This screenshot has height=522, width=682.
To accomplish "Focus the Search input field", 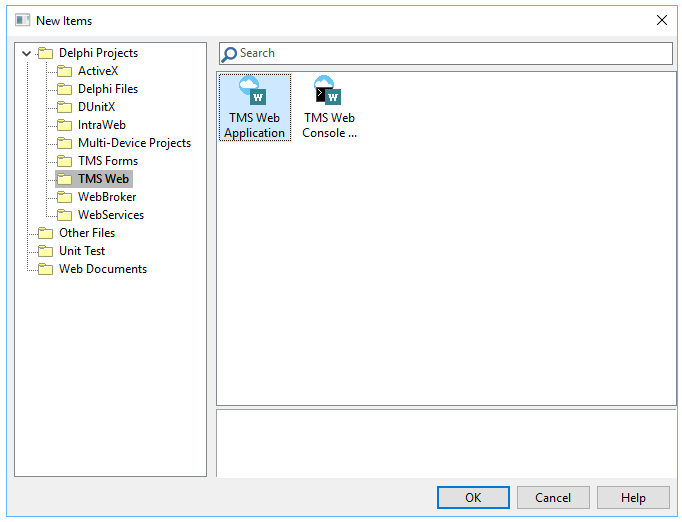I will [x=446, y=54].
